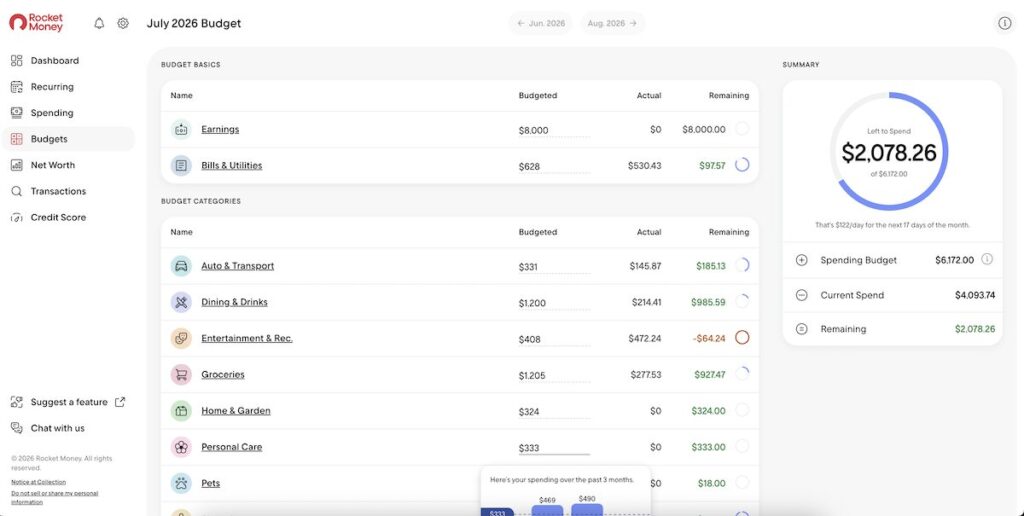Screen dimensions: 1024x516
Task: Go to previous month Jun. 2026
Action: click(x=541, y=24)
